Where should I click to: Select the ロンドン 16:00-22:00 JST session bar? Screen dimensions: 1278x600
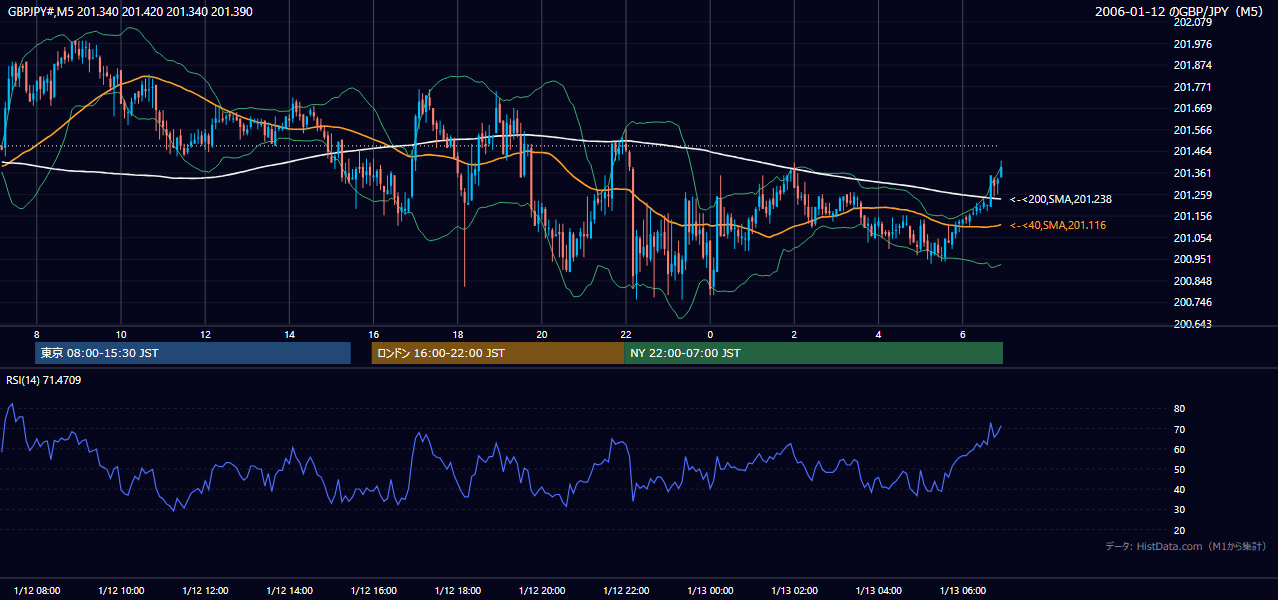(x=497, y=353)
